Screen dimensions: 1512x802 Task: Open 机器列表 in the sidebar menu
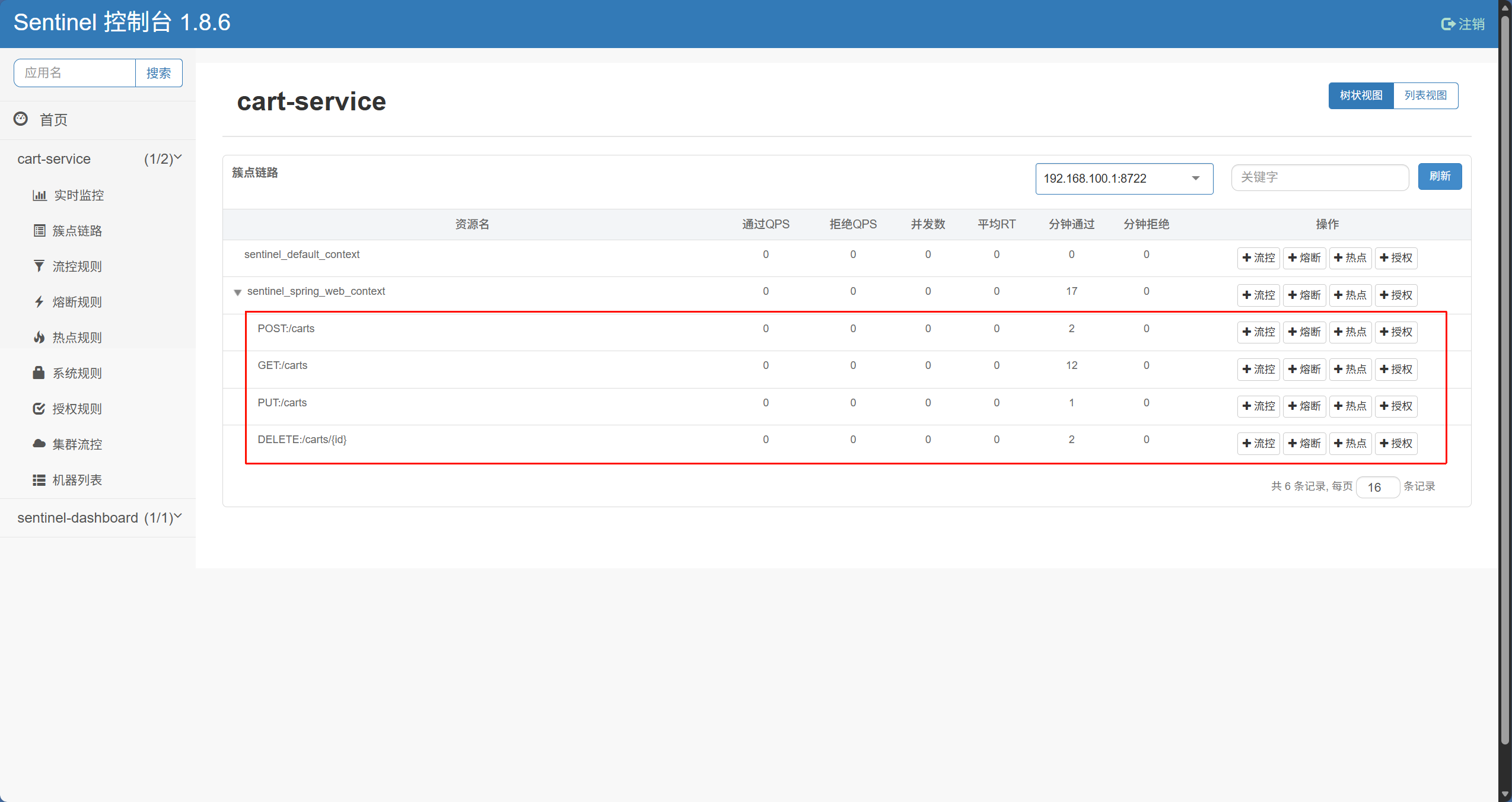(x=77, y=480)
